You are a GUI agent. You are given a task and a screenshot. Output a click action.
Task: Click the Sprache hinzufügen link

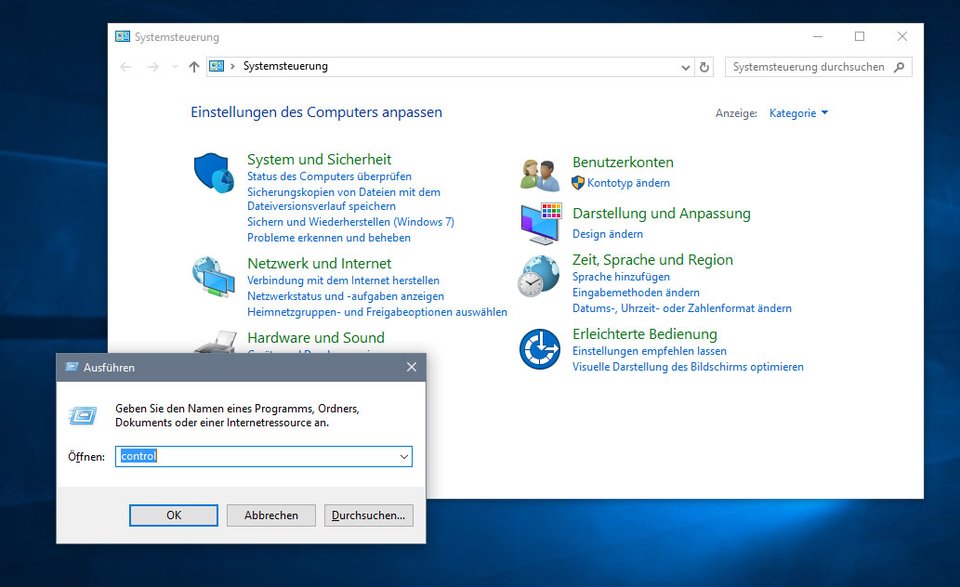(x=621, y=277)
